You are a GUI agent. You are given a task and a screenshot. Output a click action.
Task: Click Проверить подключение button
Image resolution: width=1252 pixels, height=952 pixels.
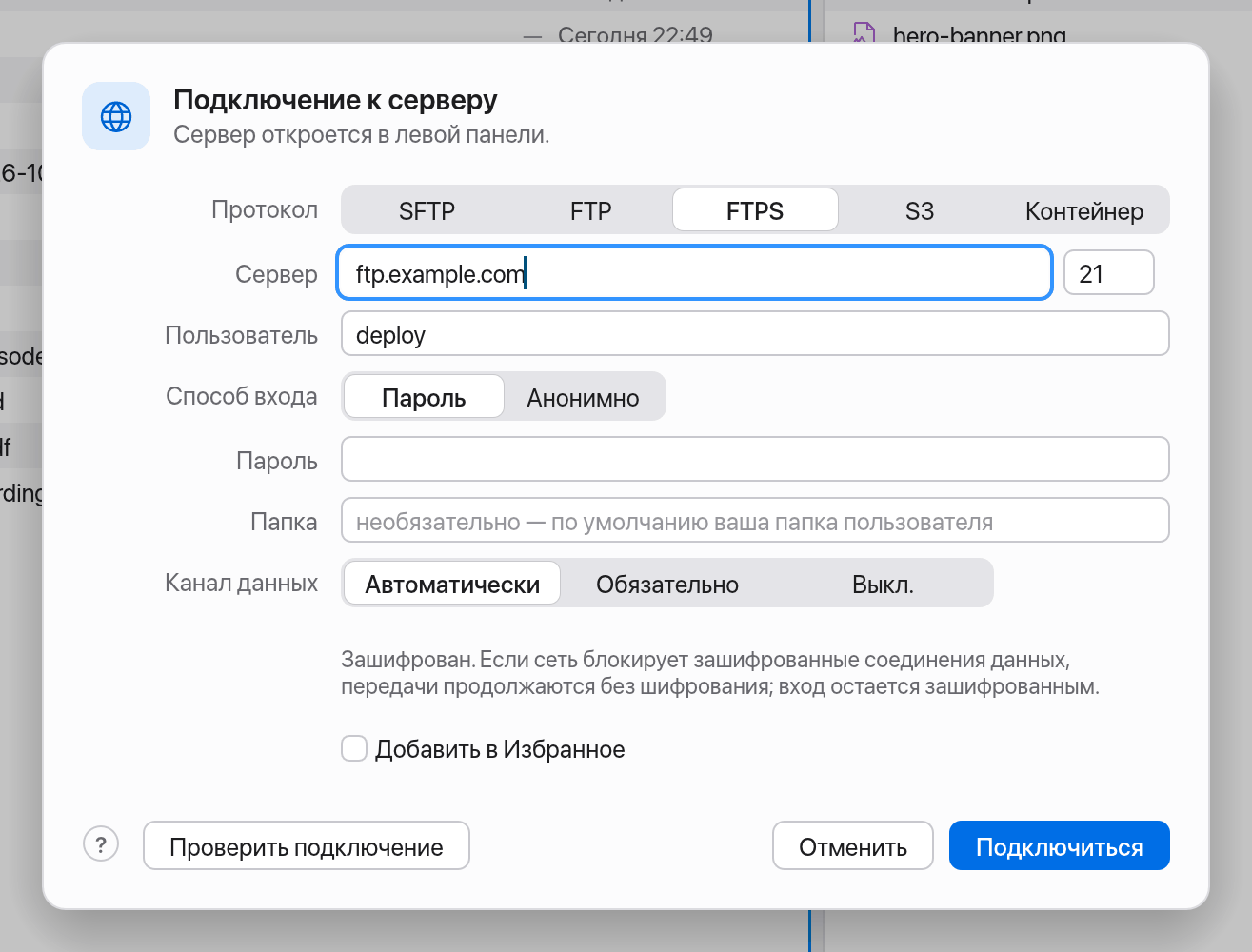pos(307,846)
